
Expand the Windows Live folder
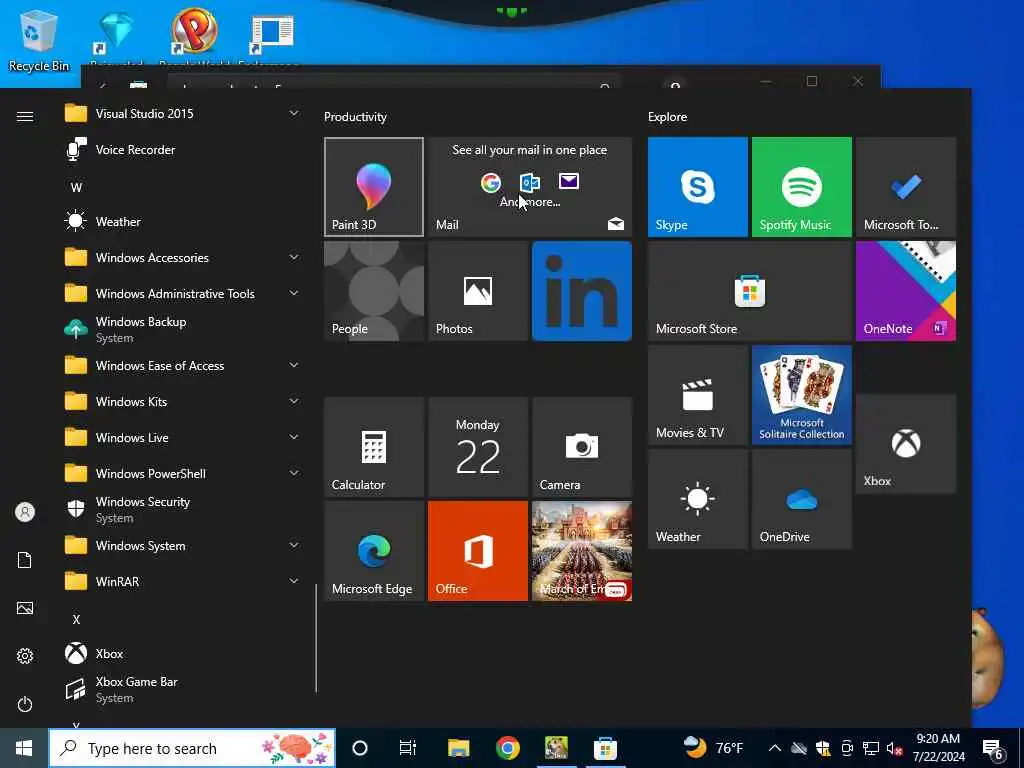183,437
